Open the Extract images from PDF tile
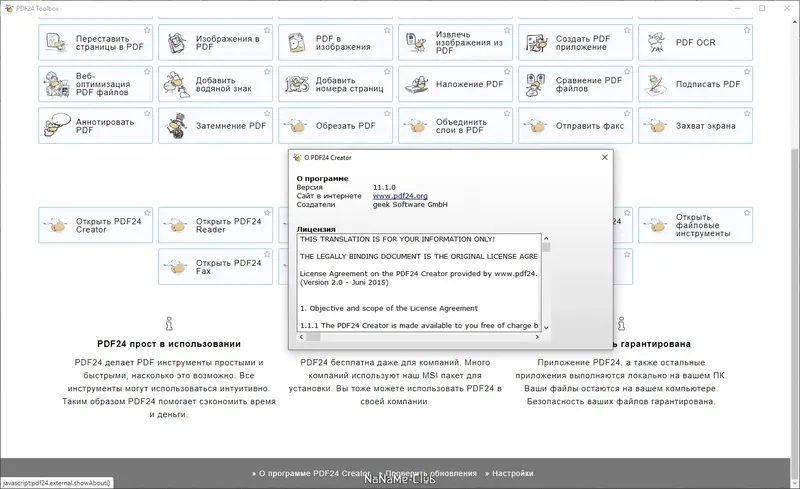Image resolution: width=800 pixels, height=489 pixels. click(455, 42)
